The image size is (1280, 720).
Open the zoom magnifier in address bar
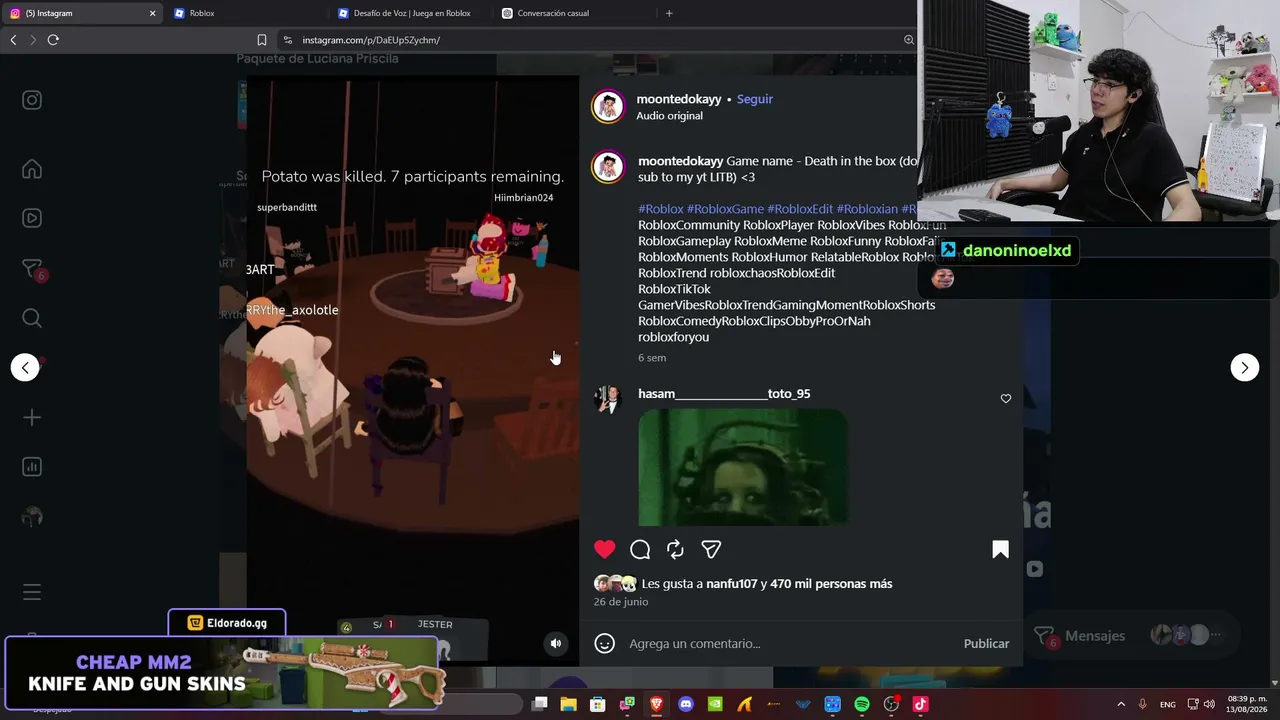point(909,40)
